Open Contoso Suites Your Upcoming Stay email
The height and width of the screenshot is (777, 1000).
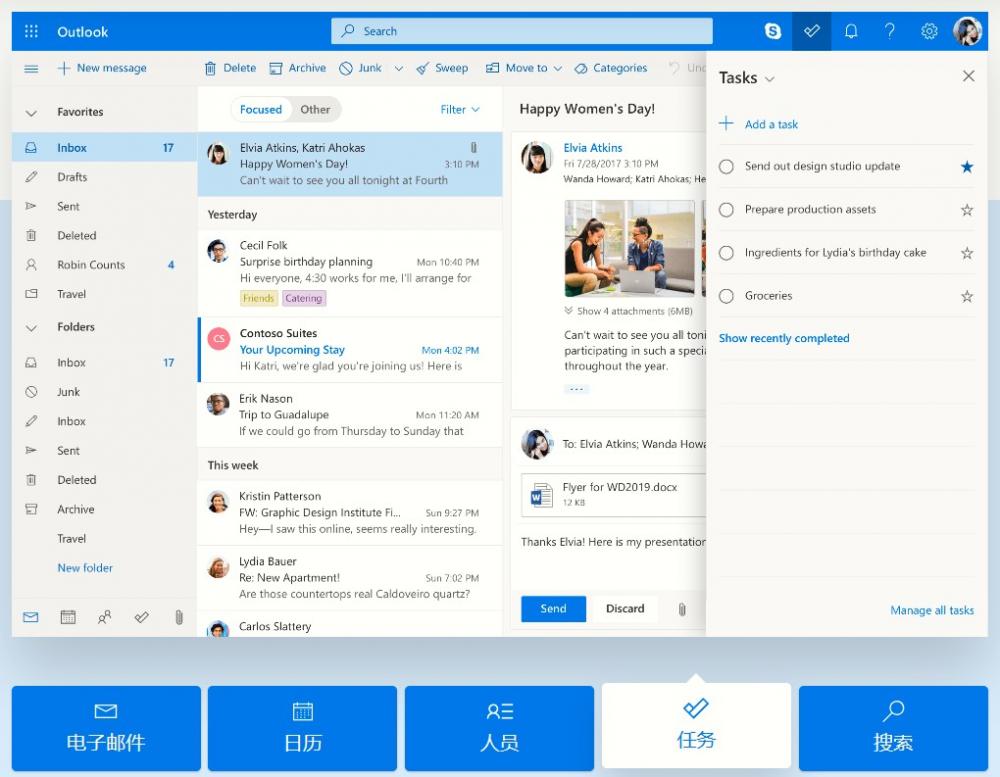tap(350, 350)
